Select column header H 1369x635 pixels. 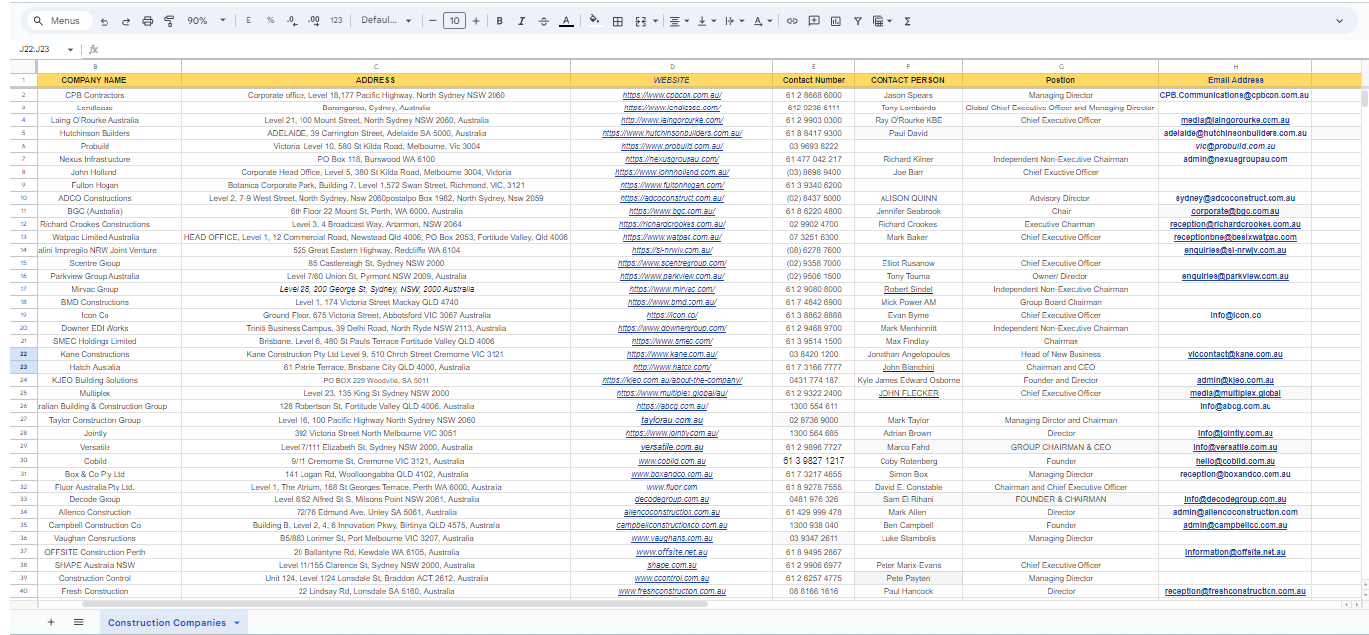1235,66
